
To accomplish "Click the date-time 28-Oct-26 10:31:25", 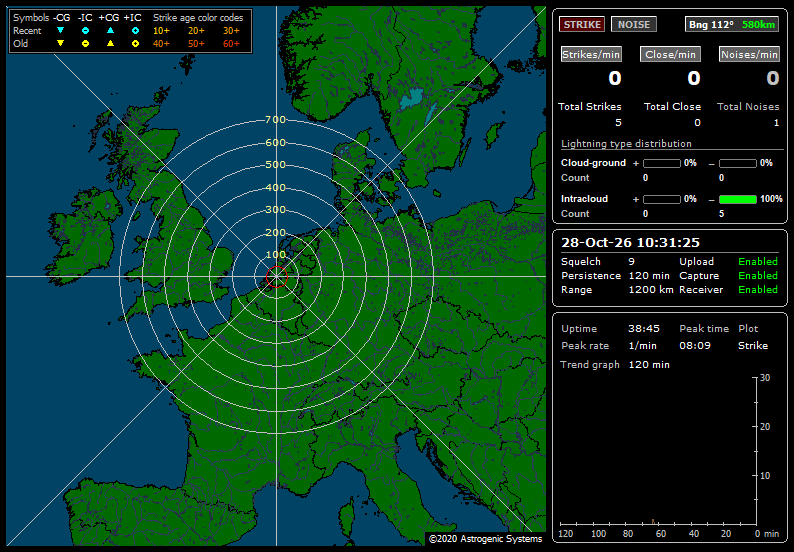I will click(x=630, y=243).
